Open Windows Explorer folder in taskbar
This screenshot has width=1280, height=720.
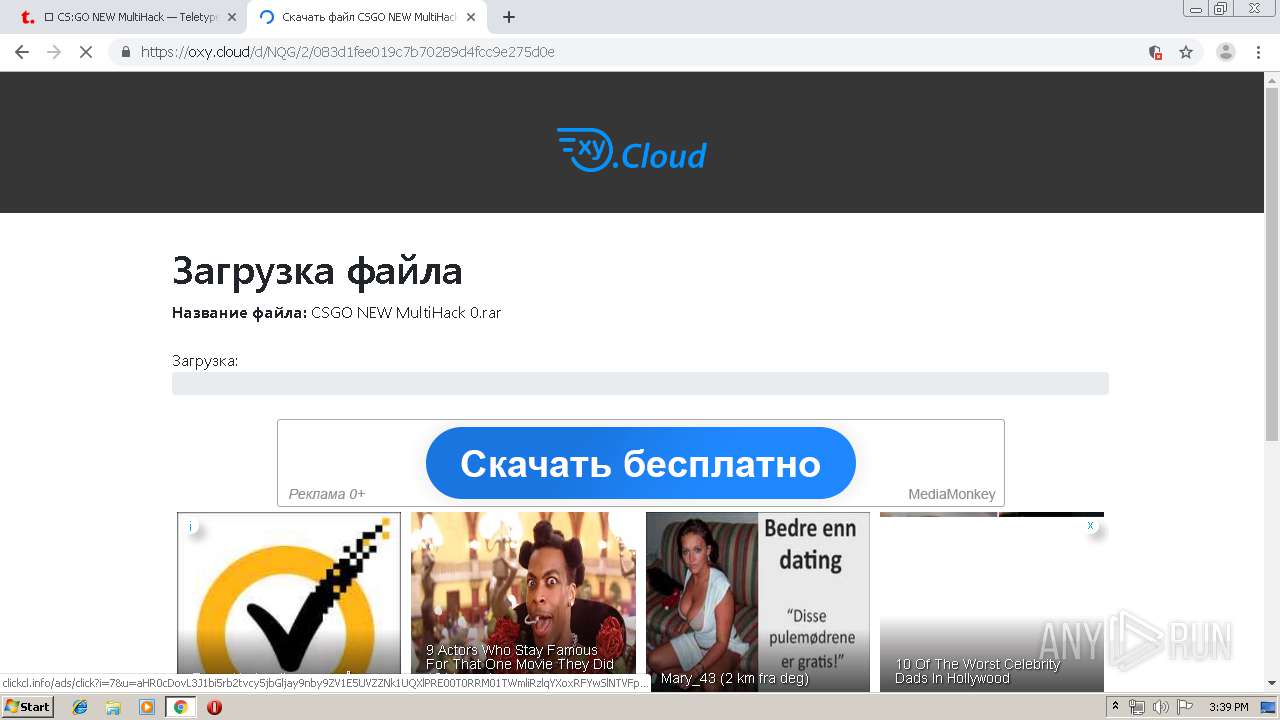coord(113,707)
